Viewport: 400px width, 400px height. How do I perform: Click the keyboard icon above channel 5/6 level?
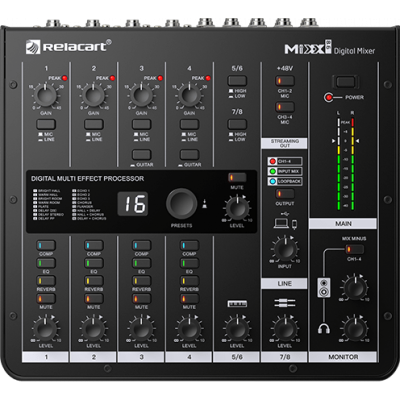[x=237, y=304]
